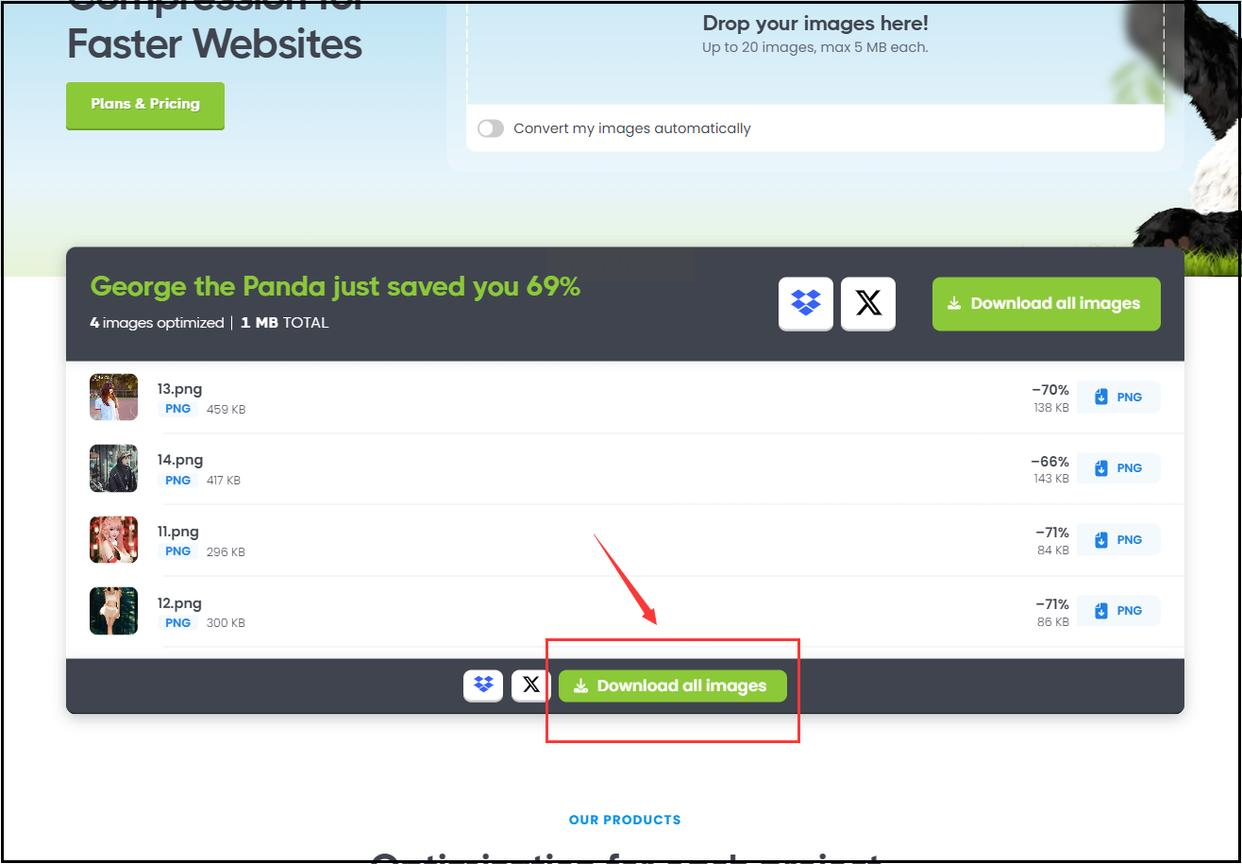
Task: Click the OUR PRODUCTS heading
Action: tap(625, 820)
